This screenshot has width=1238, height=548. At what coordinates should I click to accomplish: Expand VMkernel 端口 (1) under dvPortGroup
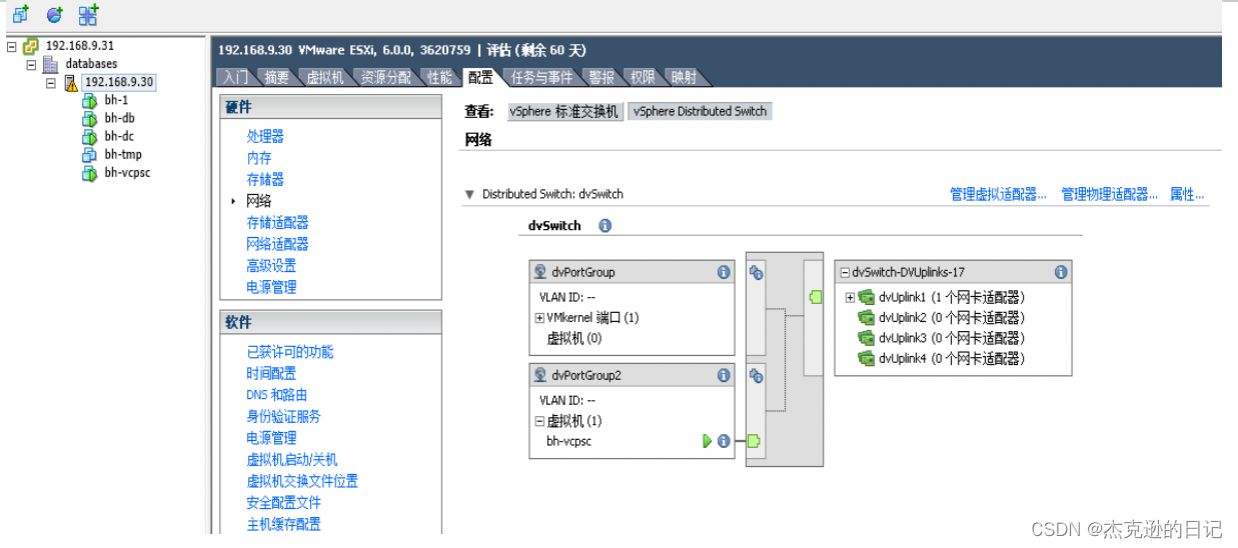click(540, 318)
